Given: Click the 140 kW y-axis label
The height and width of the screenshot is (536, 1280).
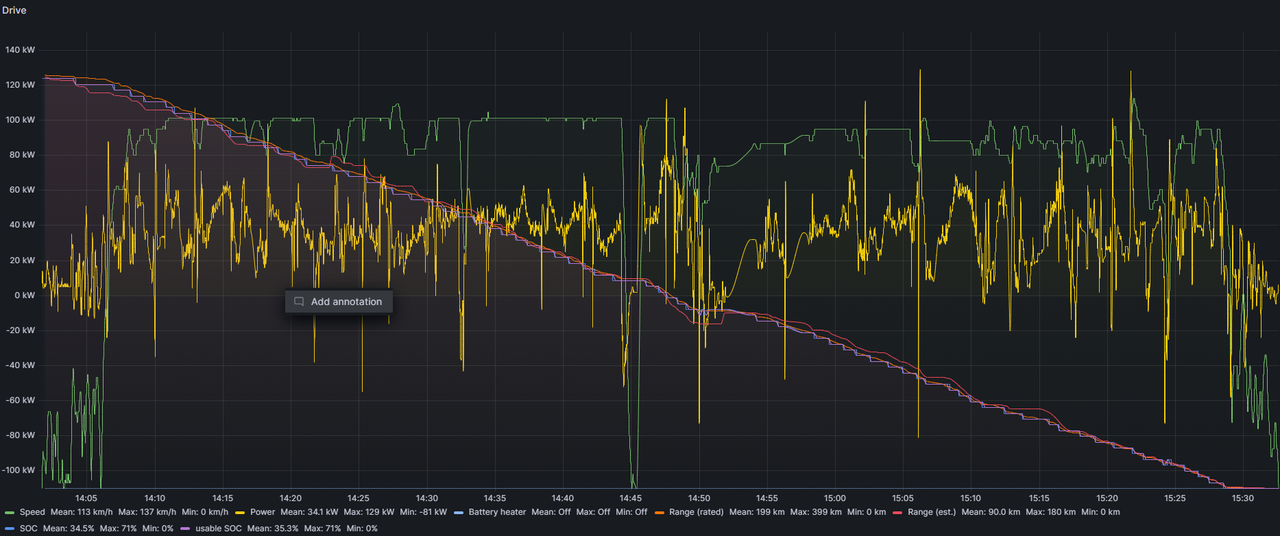Looking at the screenshot, I should [x=20, y=50].
